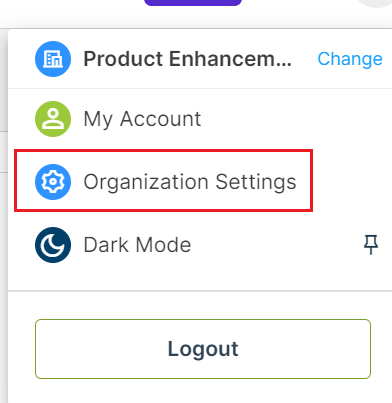
Task: Click the Organization Settings text label
Action: [x=190, y=182]
